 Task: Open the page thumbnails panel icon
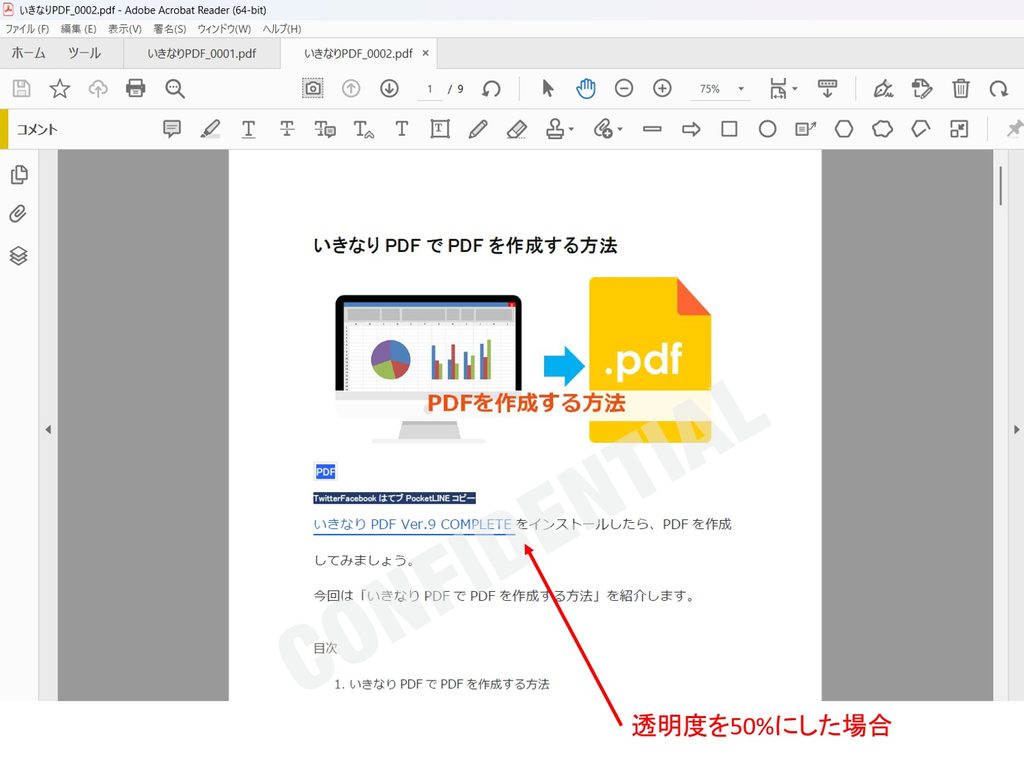pyautogui.click(x=19, y=174)
